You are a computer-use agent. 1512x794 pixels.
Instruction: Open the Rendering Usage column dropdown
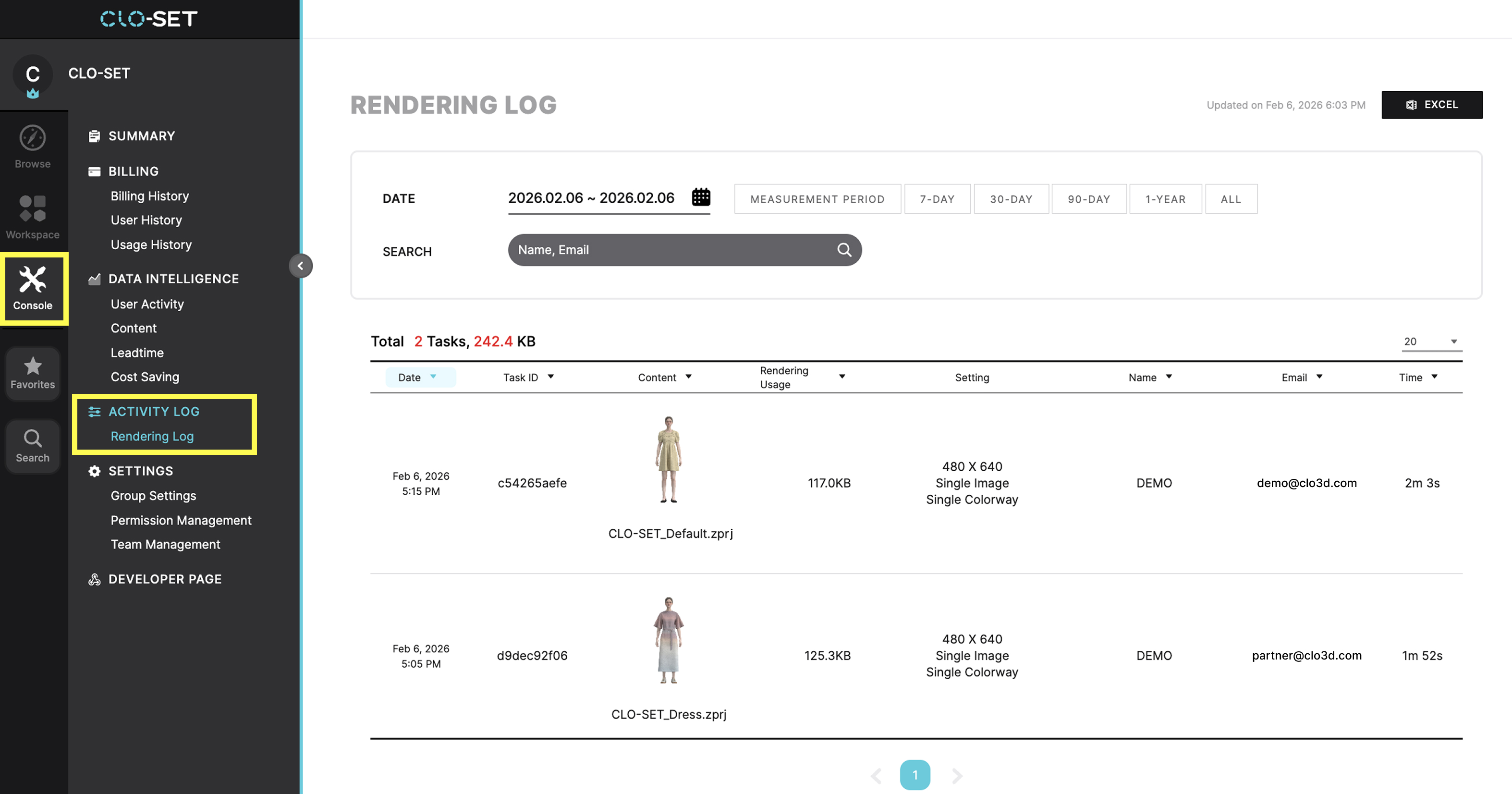pos(843,376)
